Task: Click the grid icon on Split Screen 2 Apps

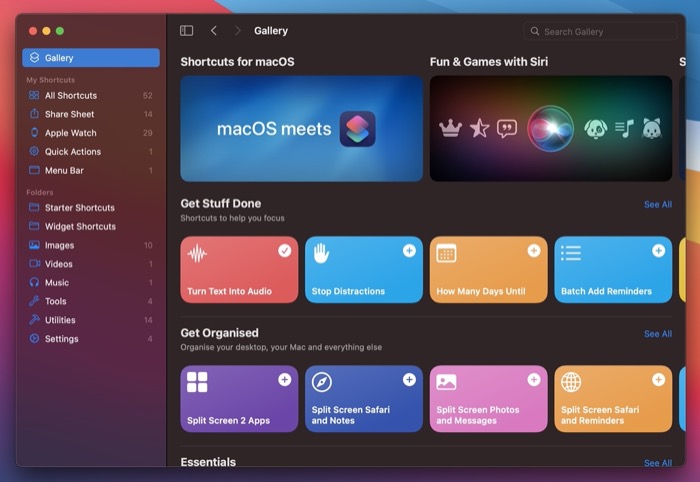Action: pyautogui.click(x=197, y=382)
